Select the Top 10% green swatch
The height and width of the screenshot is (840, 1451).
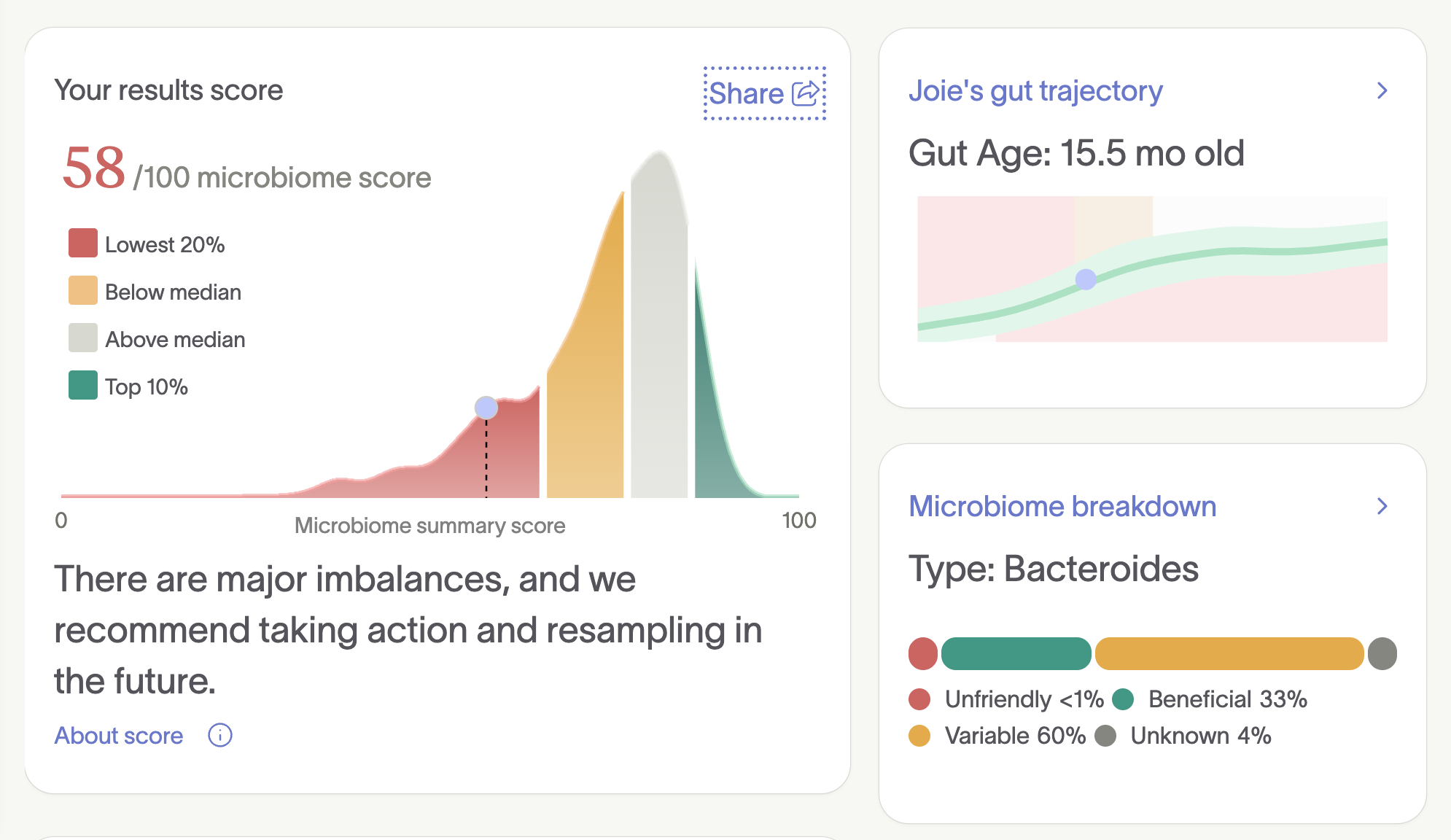pos(83,386)
